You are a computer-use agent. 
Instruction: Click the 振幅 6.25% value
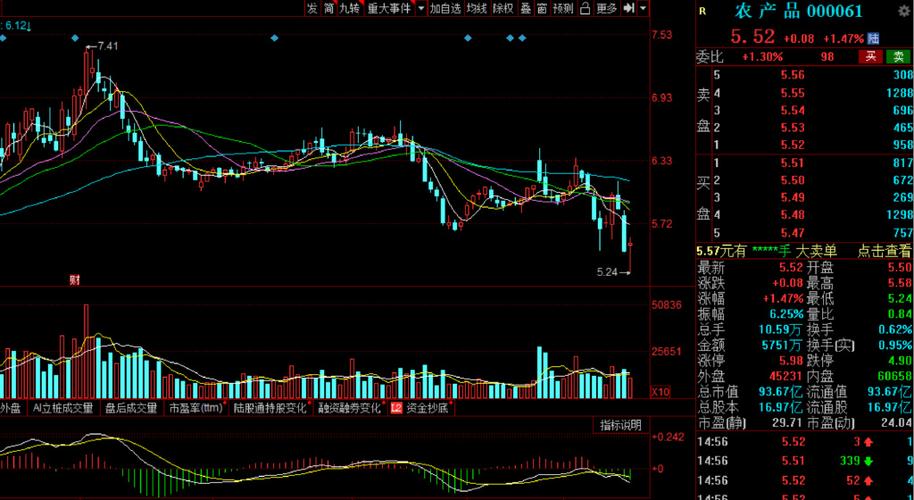[786, 315]
